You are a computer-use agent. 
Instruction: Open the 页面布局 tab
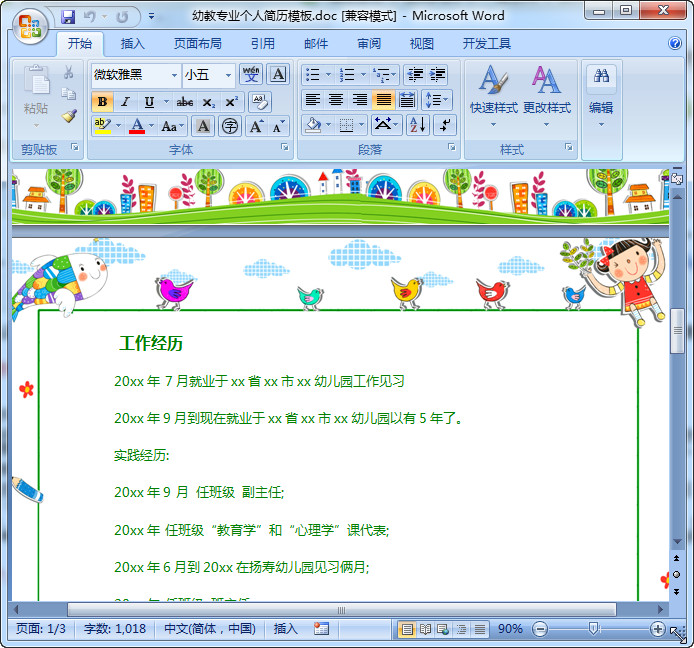197,43
